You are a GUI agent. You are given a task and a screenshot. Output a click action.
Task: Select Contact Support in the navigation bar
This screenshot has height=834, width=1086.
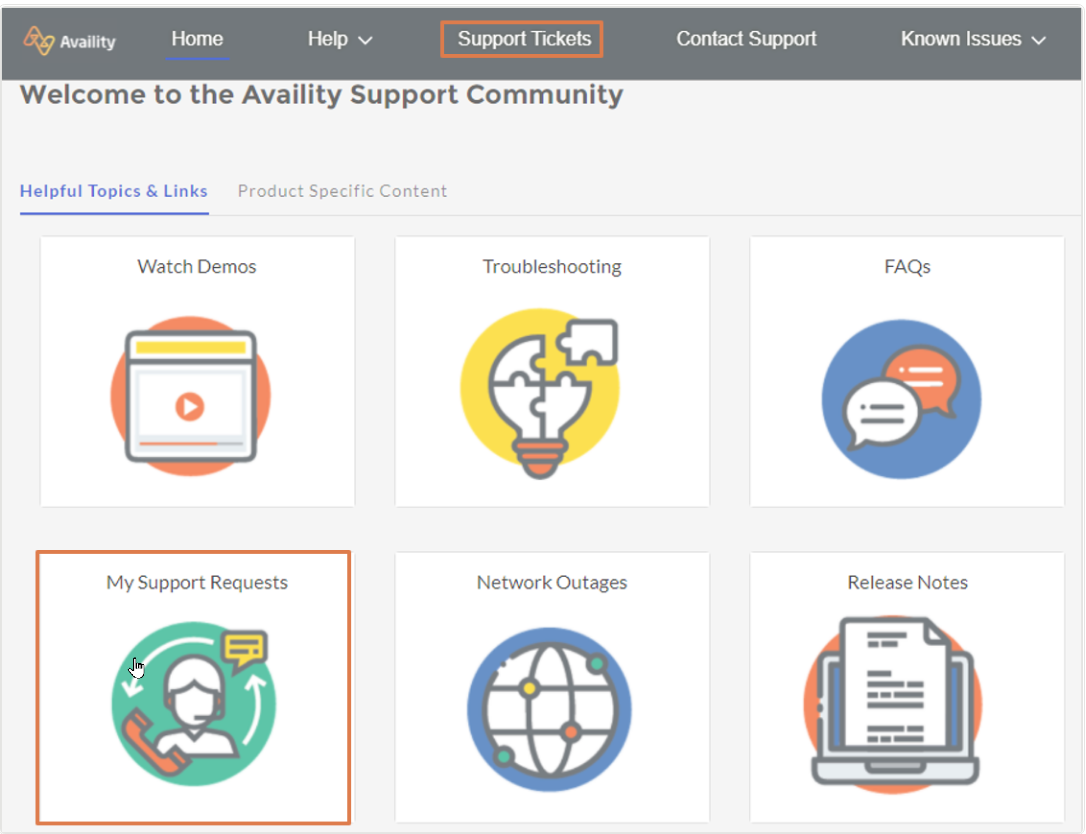click(746, 39)
